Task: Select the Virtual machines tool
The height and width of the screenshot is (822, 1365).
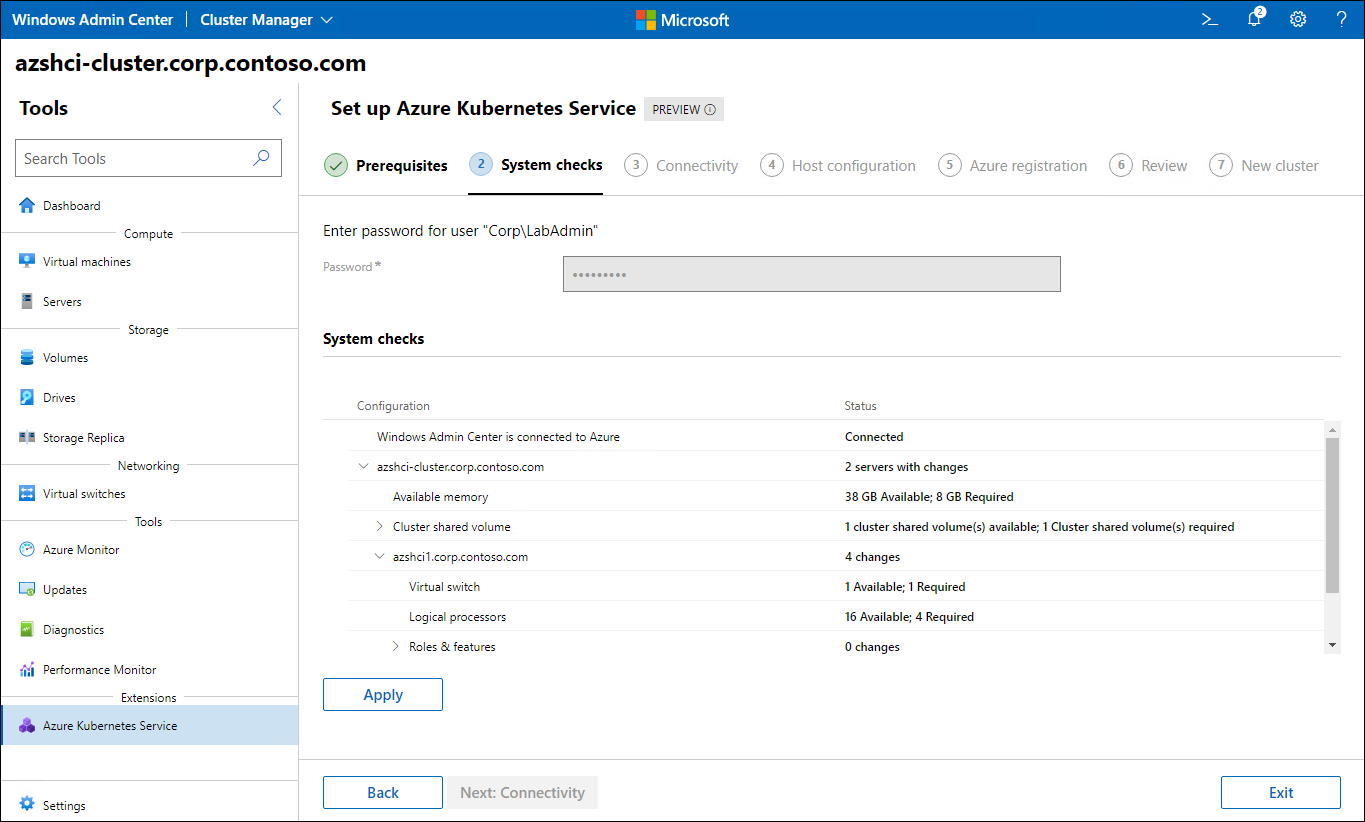Action: 86,261
